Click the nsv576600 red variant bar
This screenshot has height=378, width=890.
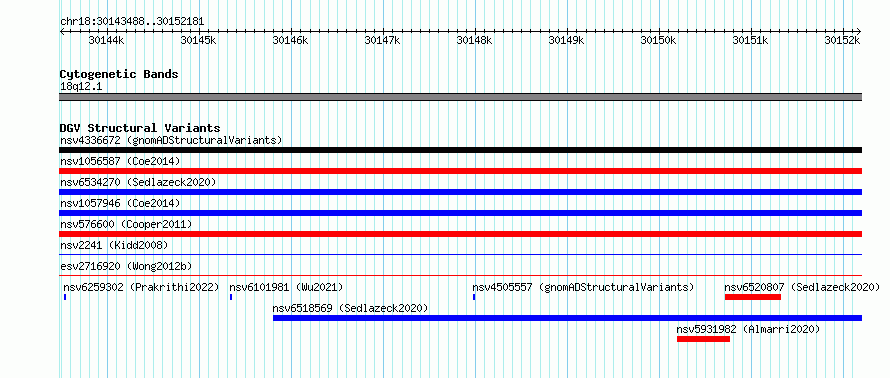click(x=460, y=234)
